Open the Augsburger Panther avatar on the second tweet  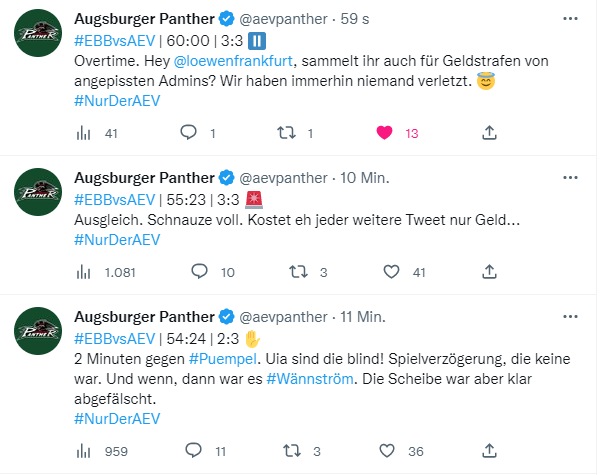[x=38, y=192]
